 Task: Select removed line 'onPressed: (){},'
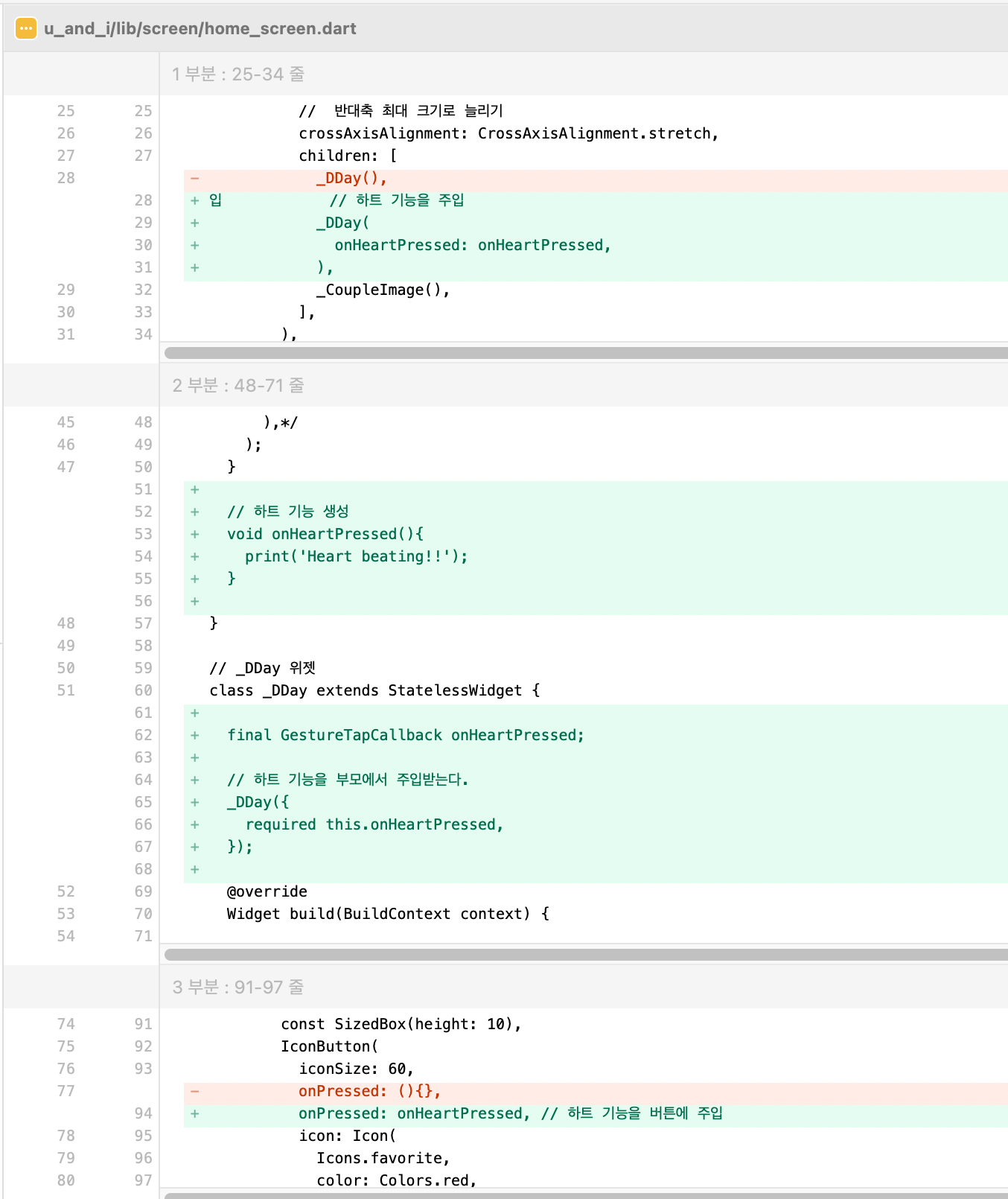tap(370, 1091)
